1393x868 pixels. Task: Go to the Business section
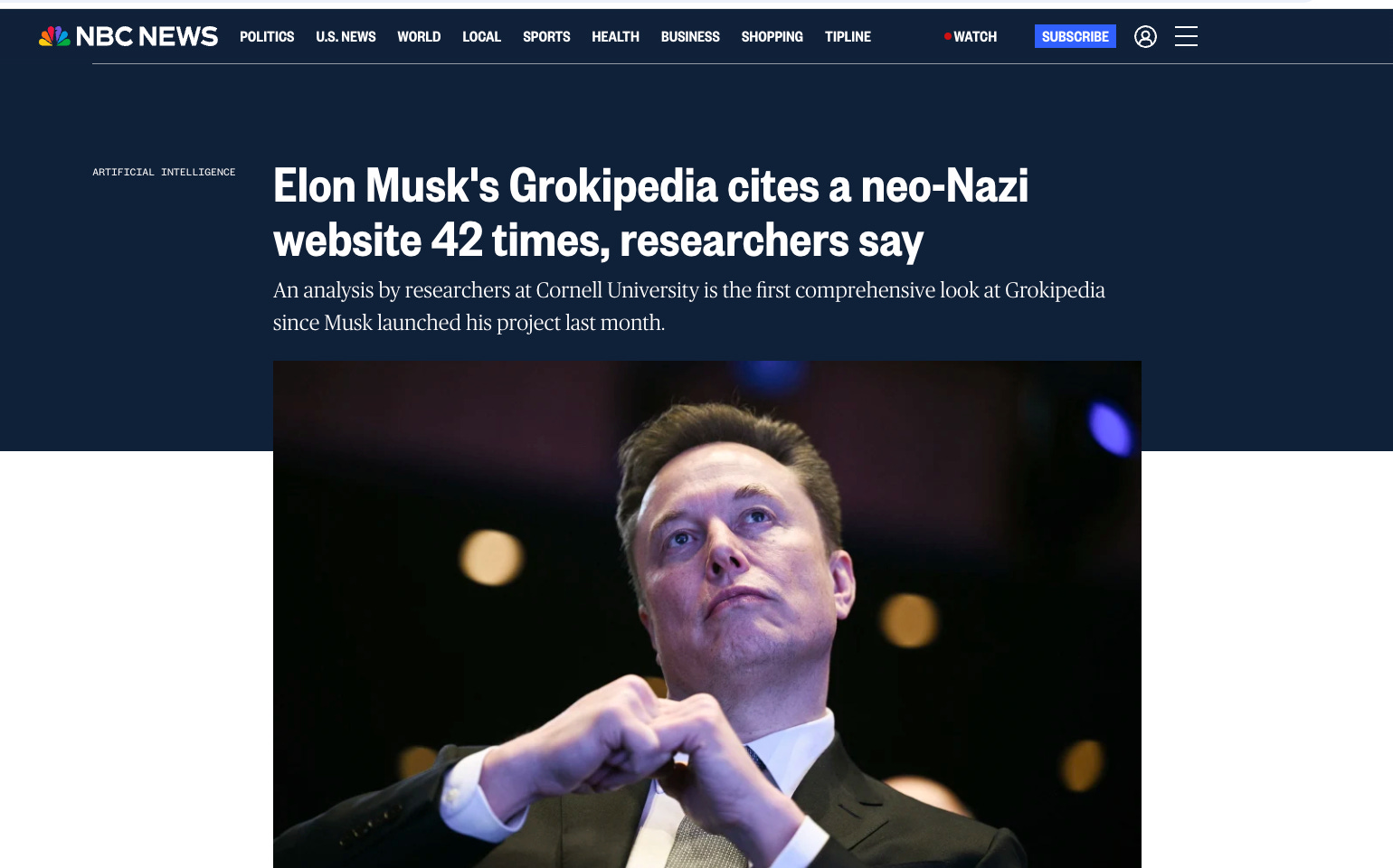click(x=690, y=36)
